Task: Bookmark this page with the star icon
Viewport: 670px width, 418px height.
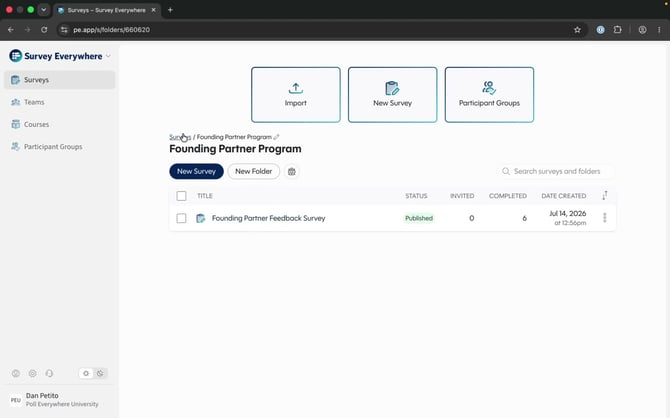Action: (577, 29)
